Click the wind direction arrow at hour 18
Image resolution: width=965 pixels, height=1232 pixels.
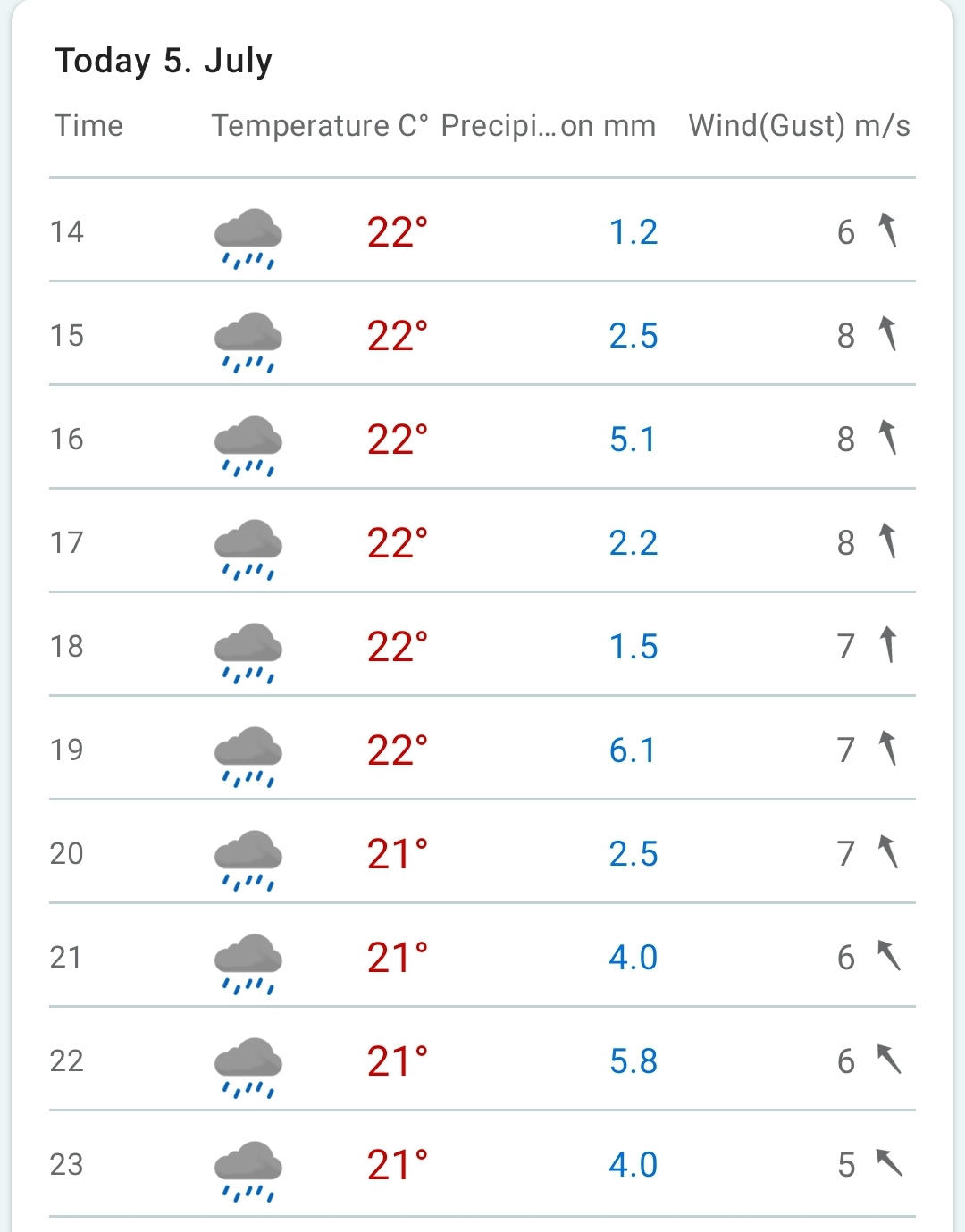[x=888, y=645]
